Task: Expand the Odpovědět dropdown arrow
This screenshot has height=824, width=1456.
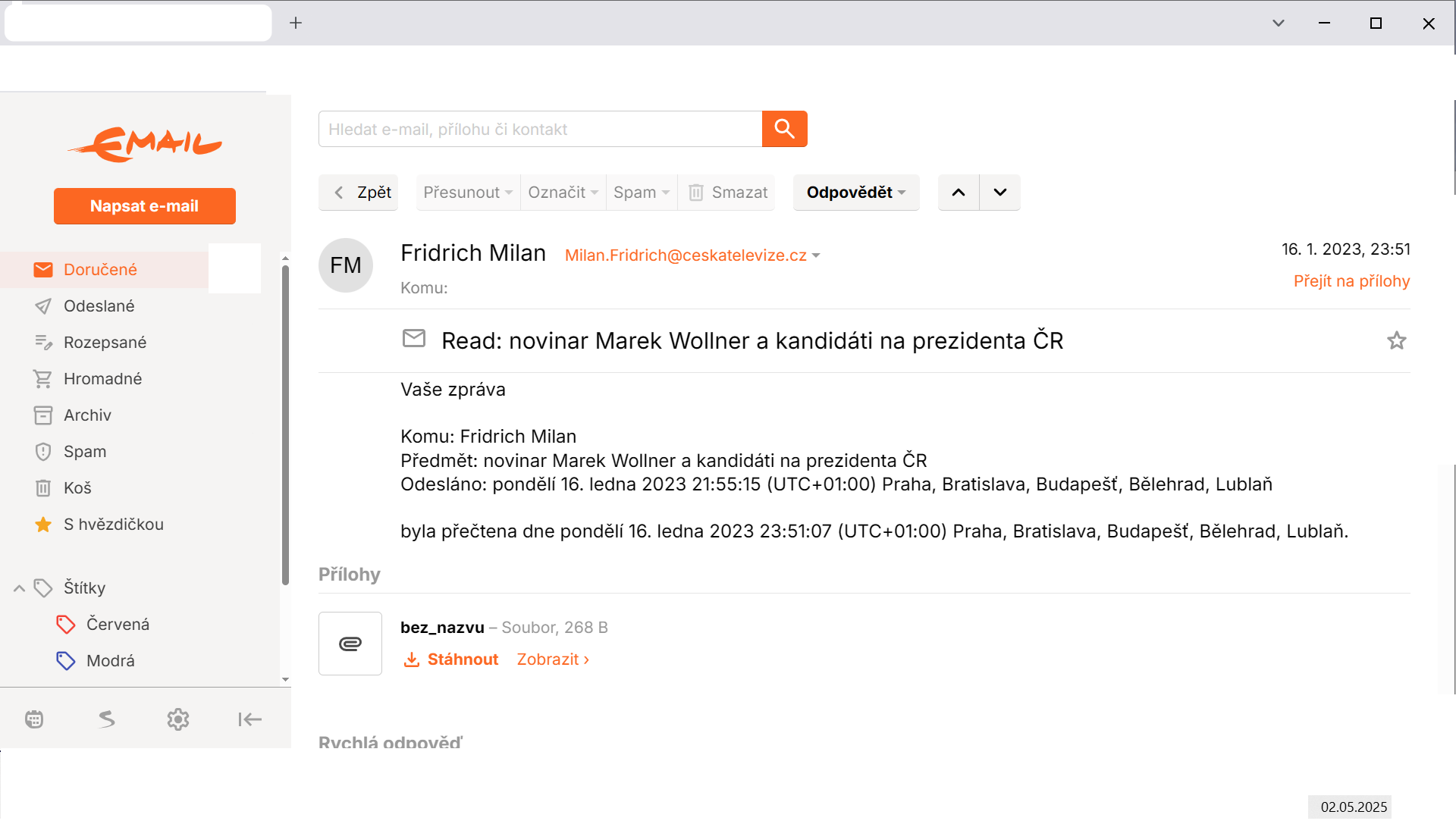Action: 902,193
